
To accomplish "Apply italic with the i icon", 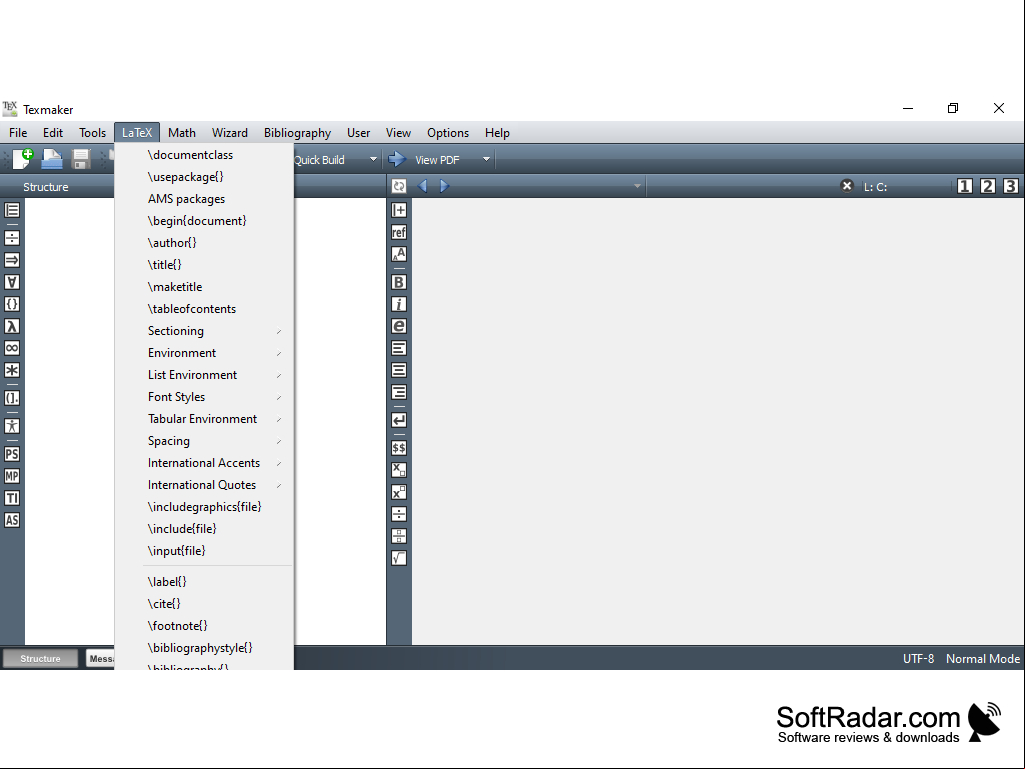I will pos(399,304).
